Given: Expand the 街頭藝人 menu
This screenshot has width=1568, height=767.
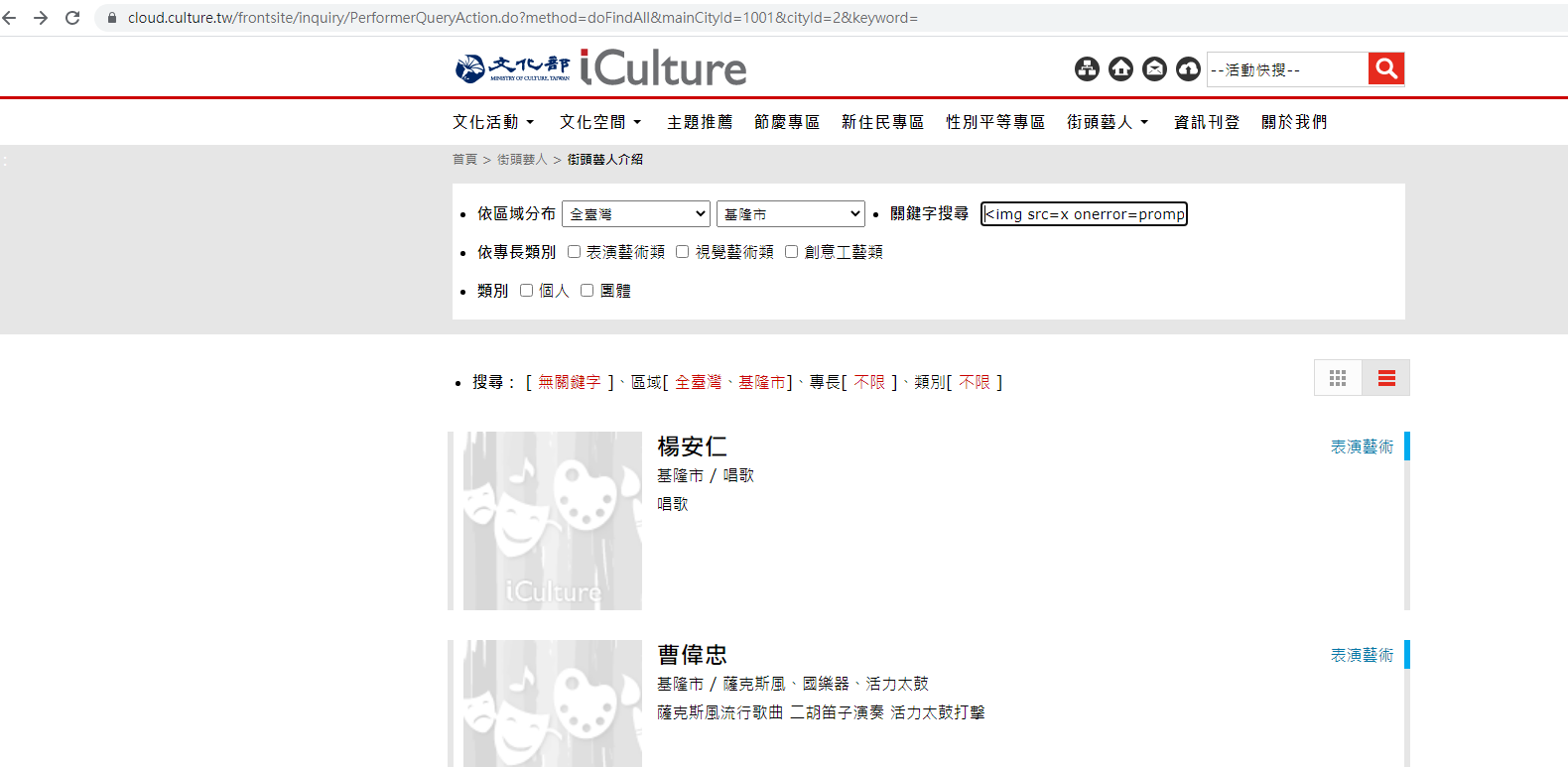Looking at the screenshot, I should pyautogui.click(x=1108, y=122).
